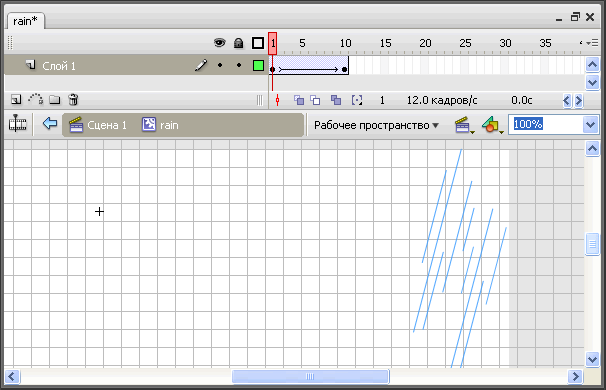This screenshot has height=390, width=606.
Task: Click the pencil icon on Слой 1
Action: [201, 65]
